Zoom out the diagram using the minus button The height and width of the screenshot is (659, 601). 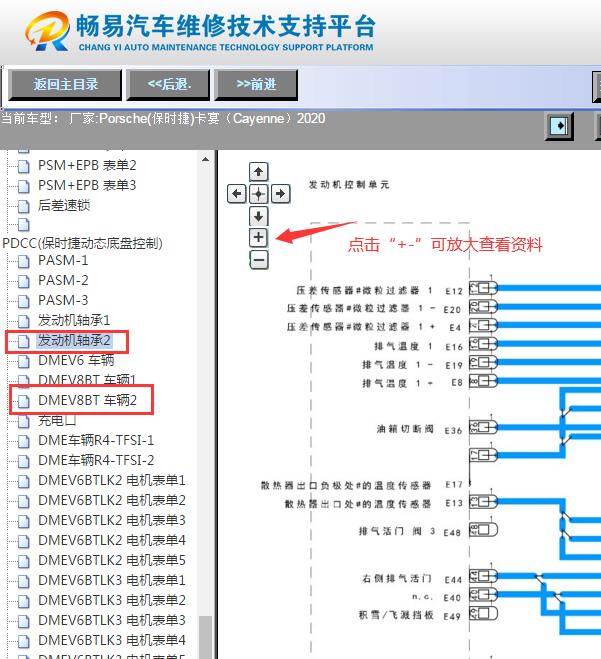(259, 260)
